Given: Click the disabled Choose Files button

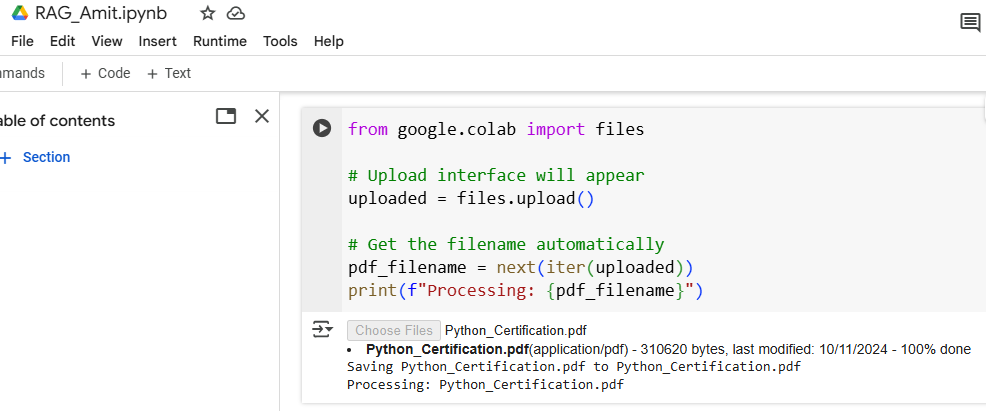Looking at the screenshot, I should 394,331.
